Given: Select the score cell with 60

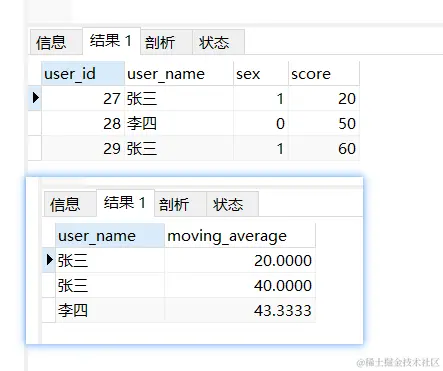Looking at the screenshot, I should point(324,148).
